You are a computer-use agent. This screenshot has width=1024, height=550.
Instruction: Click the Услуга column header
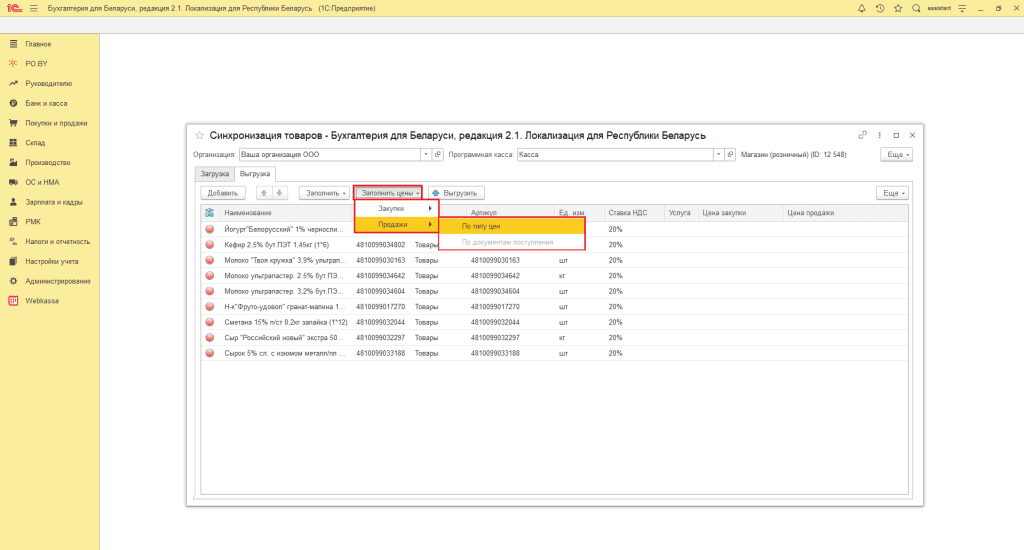680,212
